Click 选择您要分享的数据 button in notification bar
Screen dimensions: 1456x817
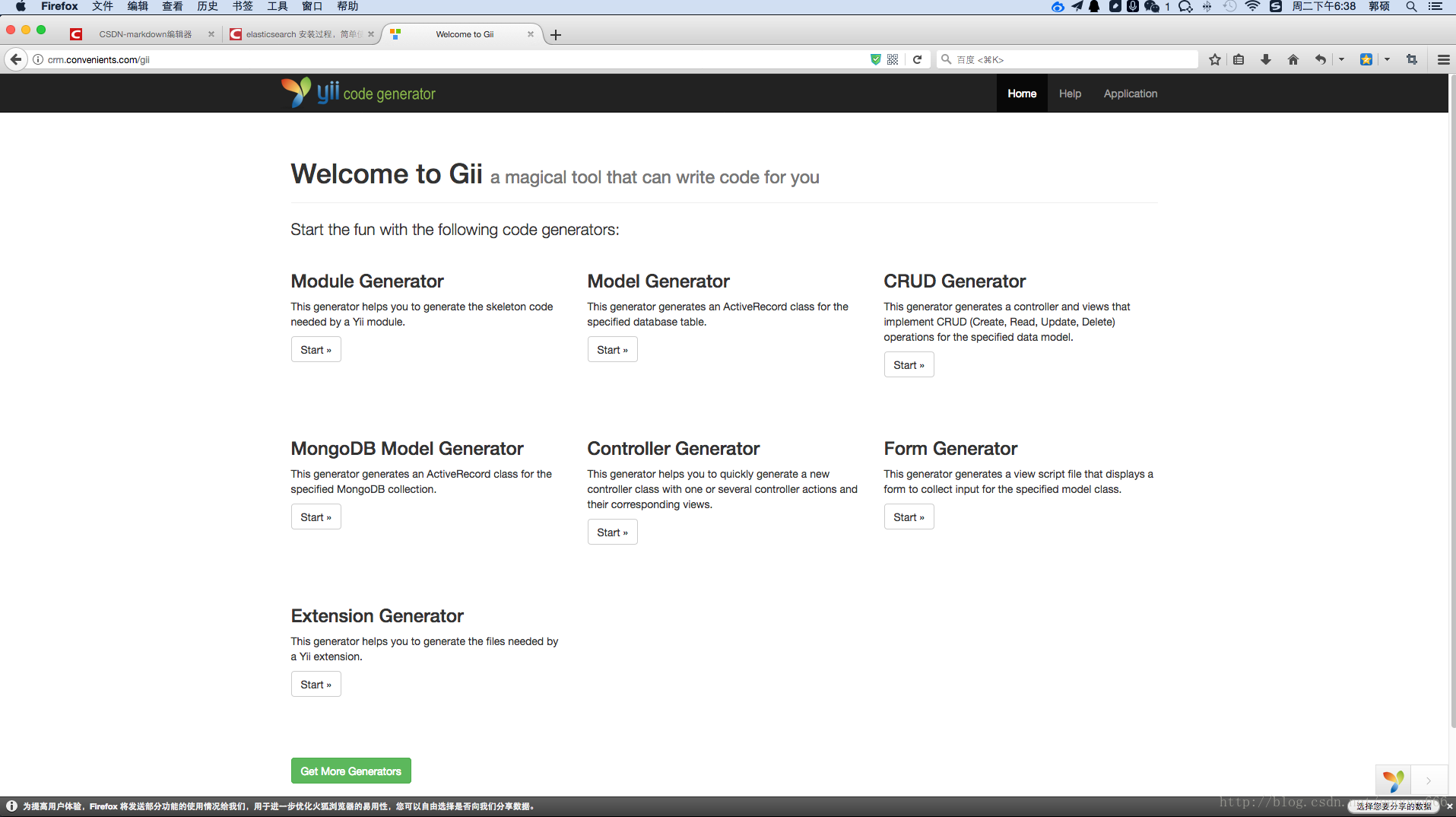[x=1394, y=806]
